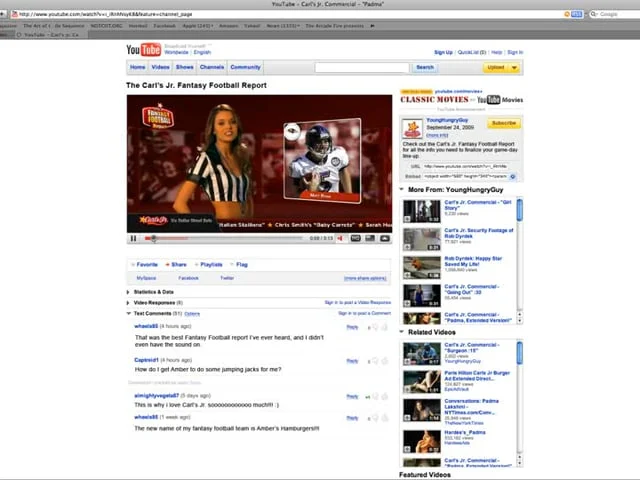Pause the video with the pause button
640x480 pixels.
tap(133, 238)
